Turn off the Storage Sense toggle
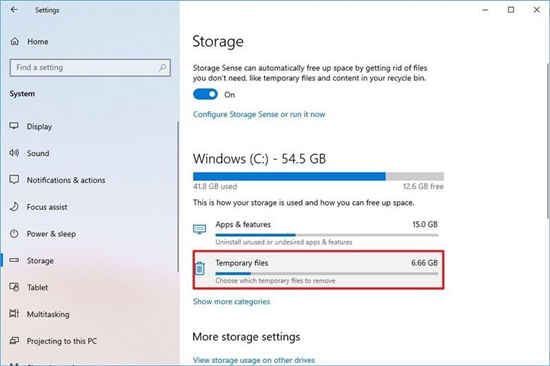The height and width of the screenshot is (366, 550). click(205, 94)
